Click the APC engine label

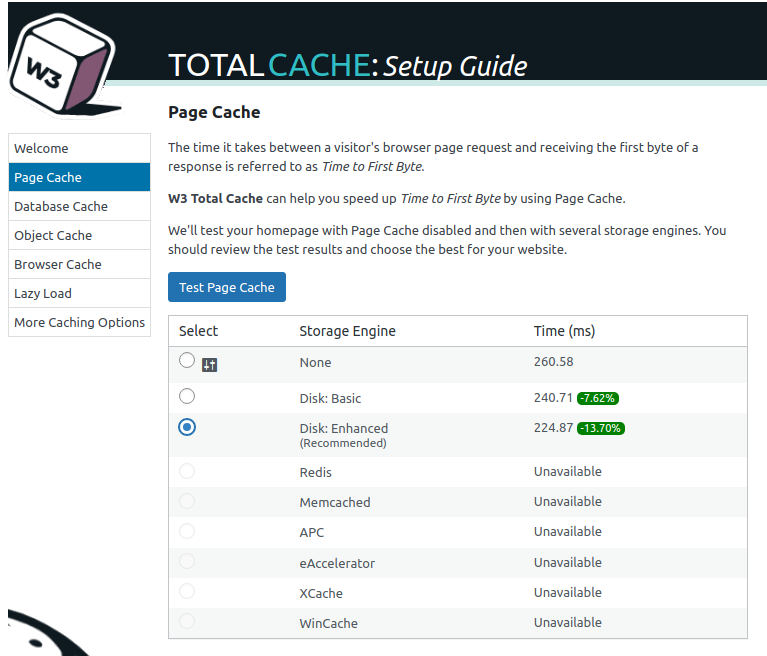(312, 532)
